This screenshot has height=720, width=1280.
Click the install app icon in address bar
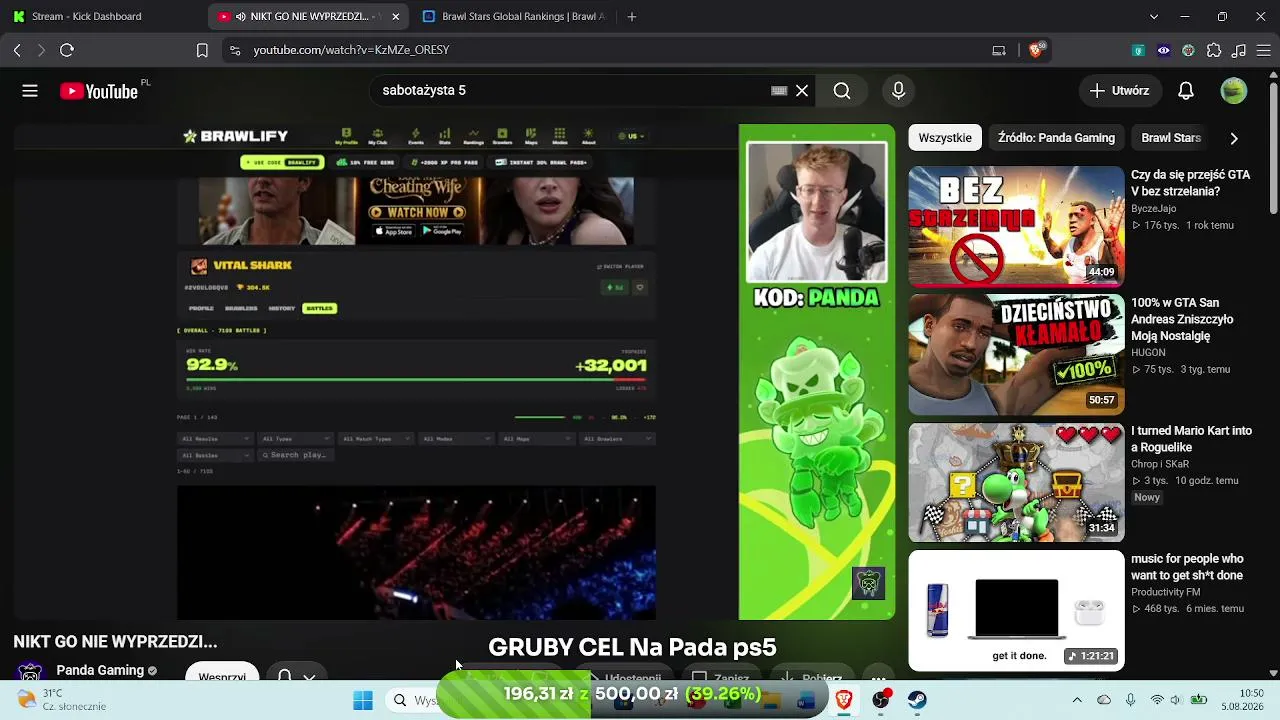pos(999,50)
